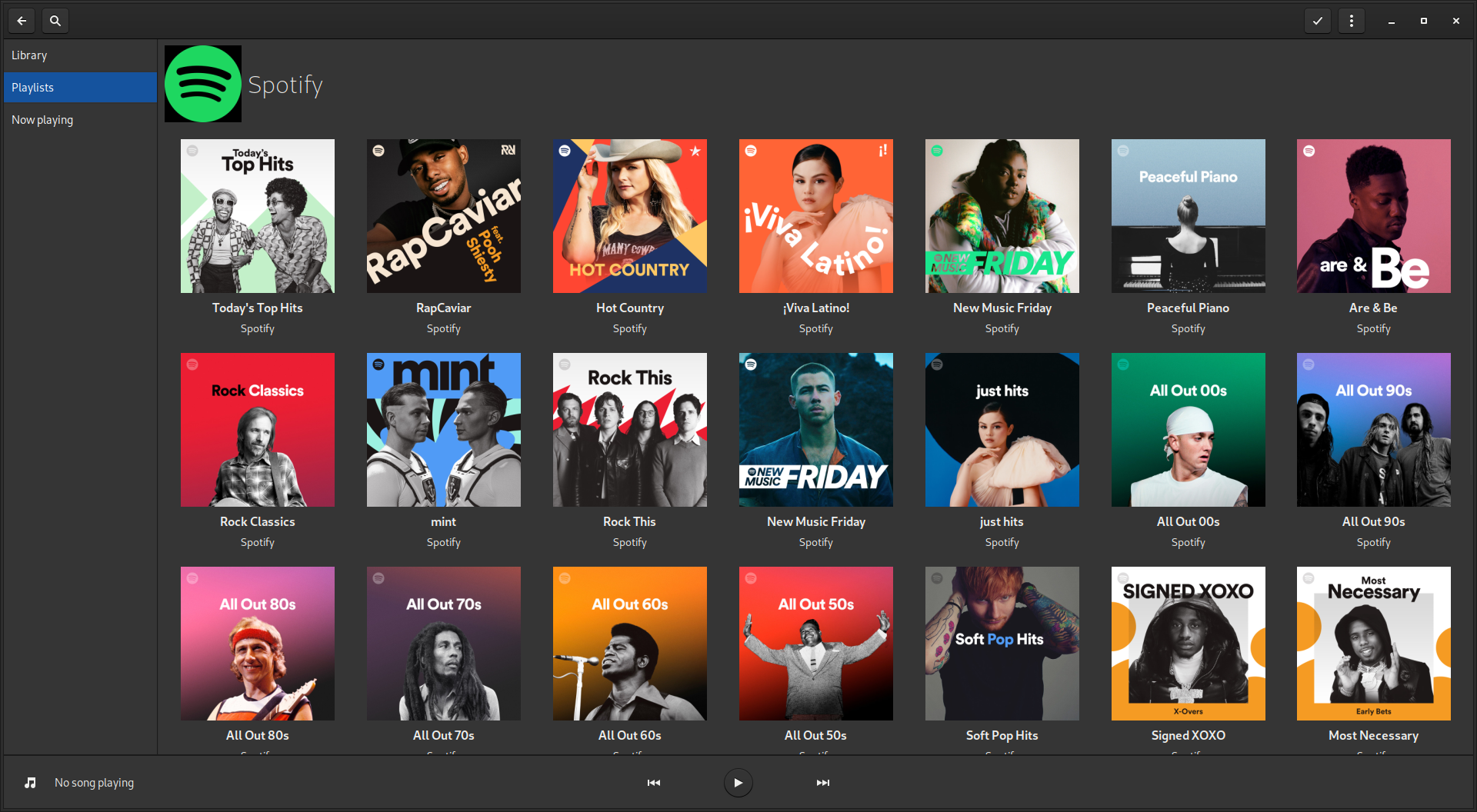Open the All Out 50s playlist cover
1477x812 pixels.
click(816, 644)
